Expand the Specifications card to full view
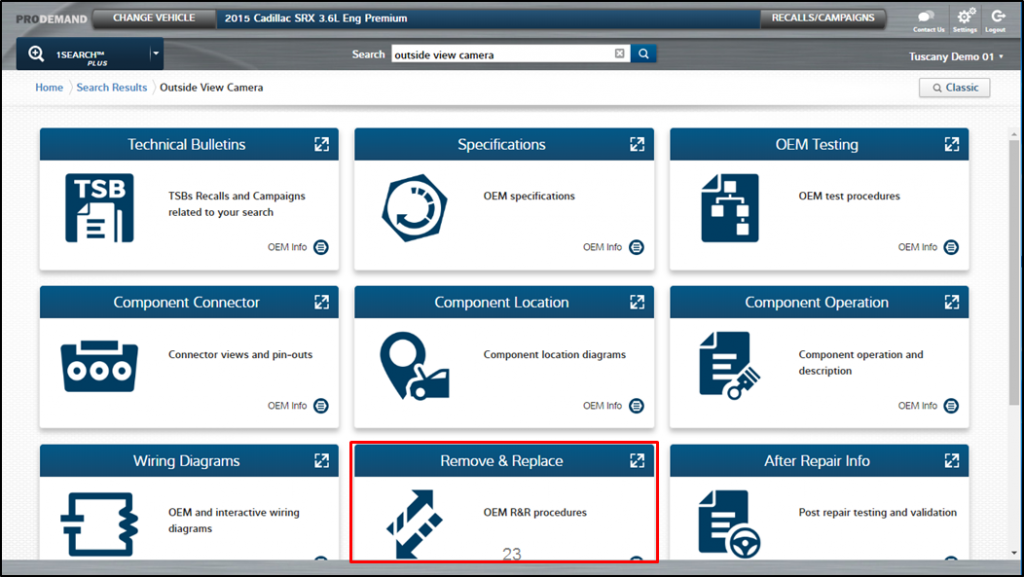The image size is (1024, 577). (x=637, y=144)
